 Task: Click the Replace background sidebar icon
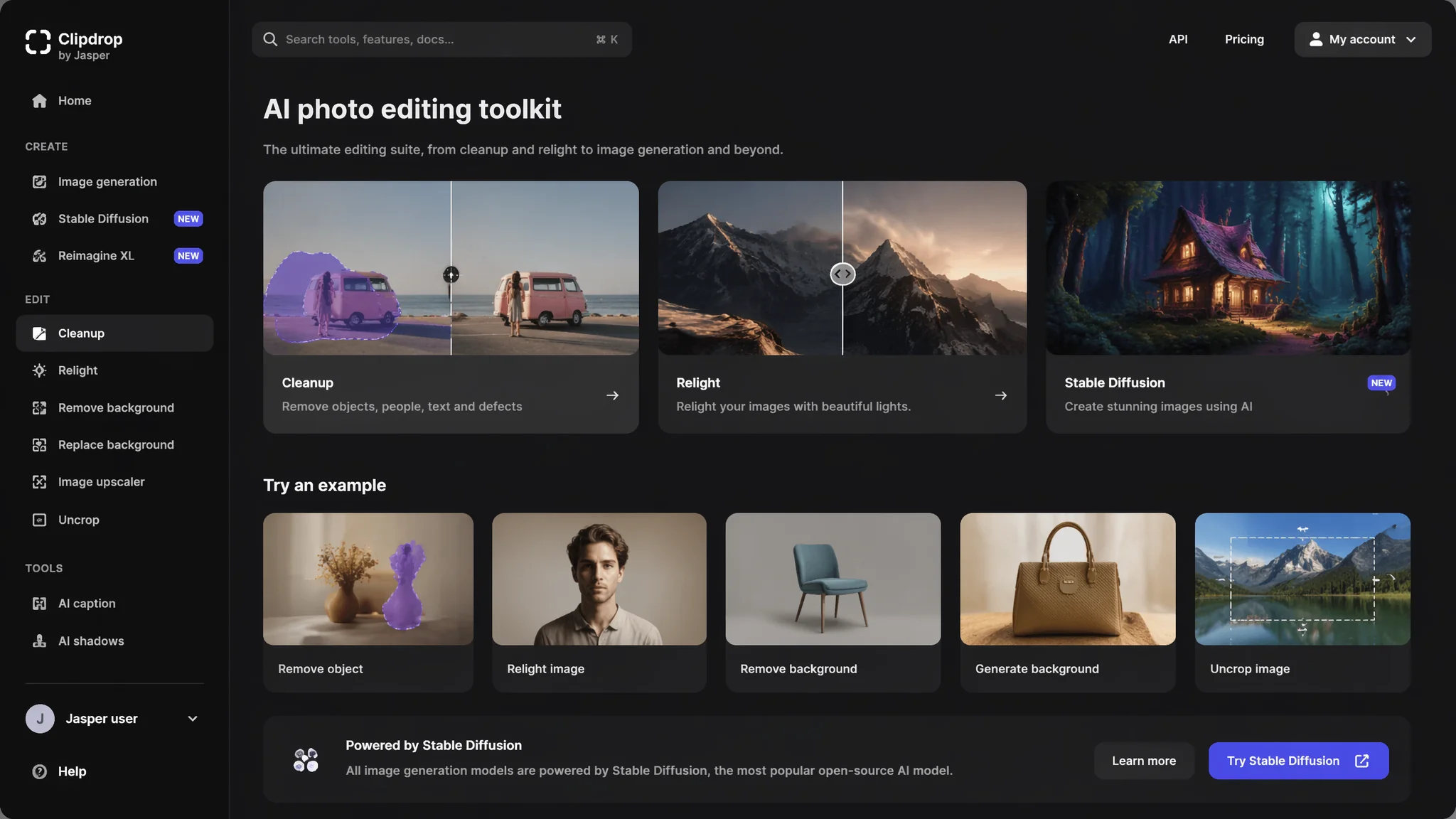40,445
